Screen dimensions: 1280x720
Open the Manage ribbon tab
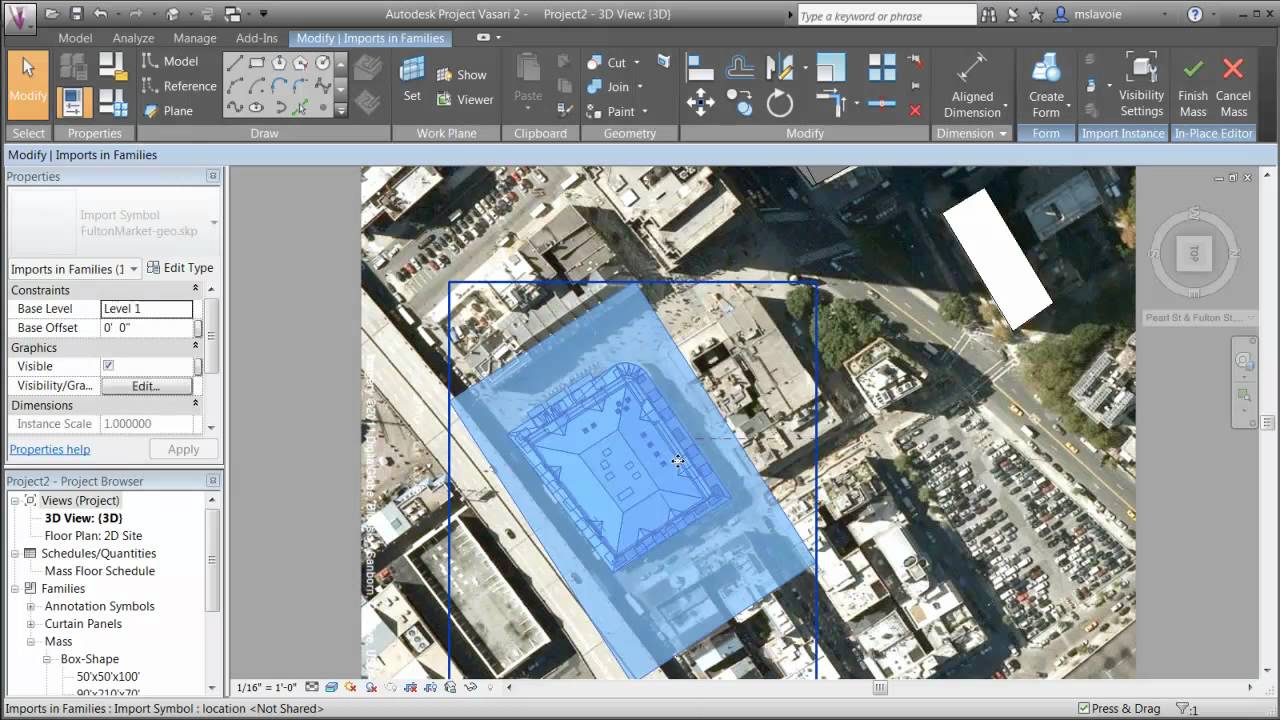(x=195, y=37)
